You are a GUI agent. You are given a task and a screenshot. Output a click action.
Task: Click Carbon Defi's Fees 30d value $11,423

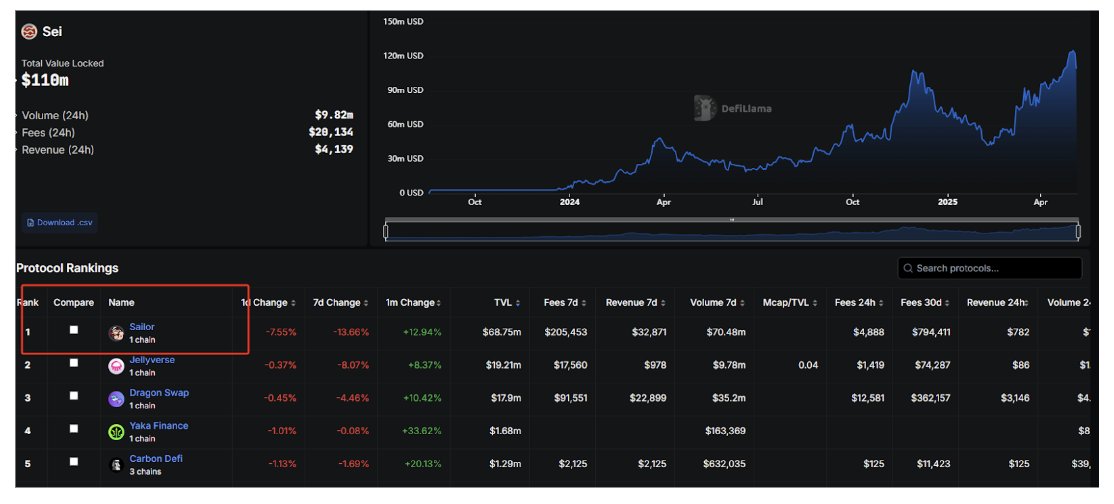[934, 464]
